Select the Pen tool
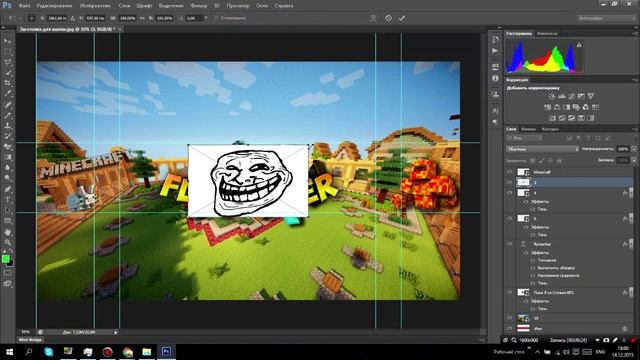The image size is (640, 360). tap(8, 189)
